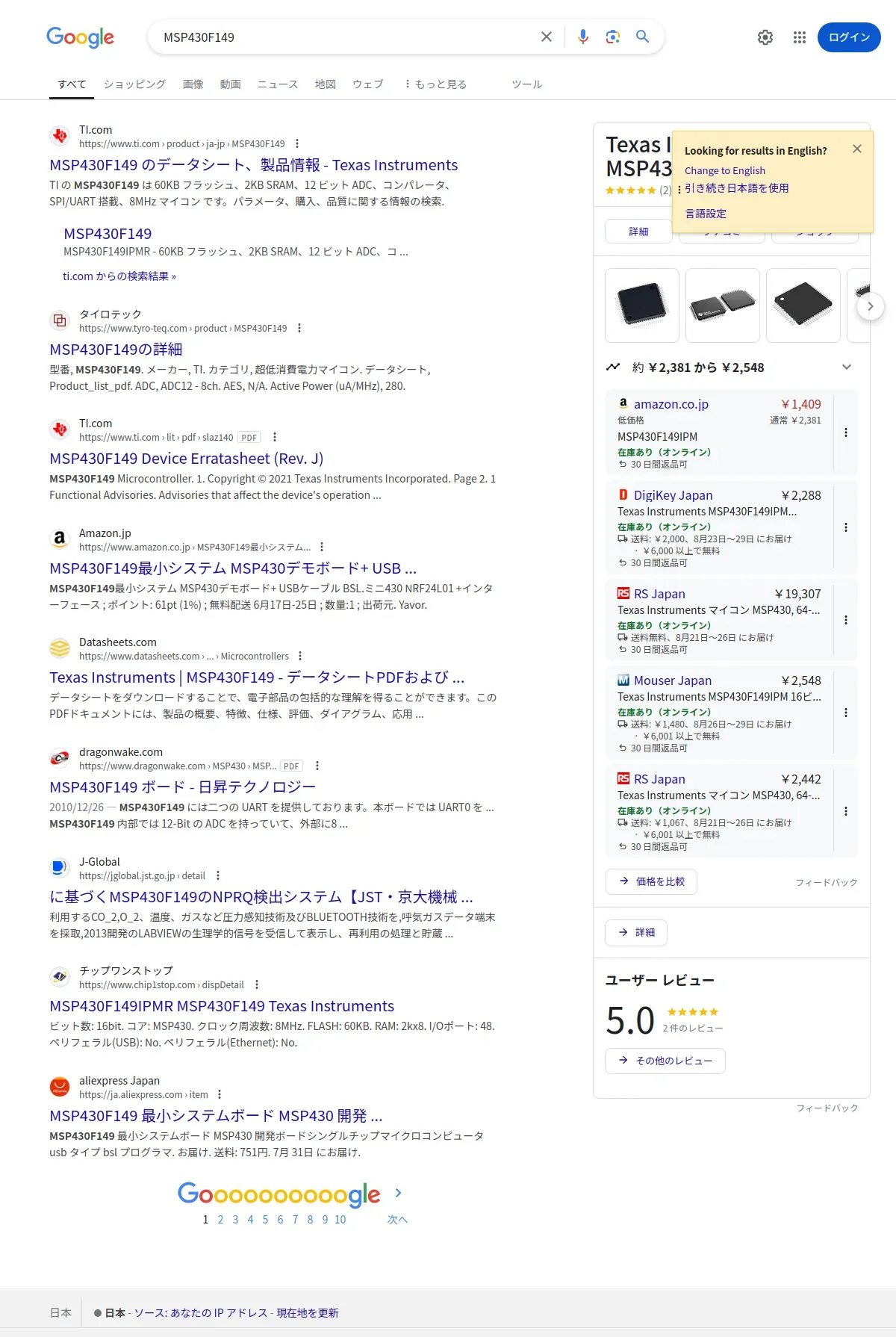Open ti.com からの検索結果 link
This screenshot has width=896, height=1337.
click(119, 276)
